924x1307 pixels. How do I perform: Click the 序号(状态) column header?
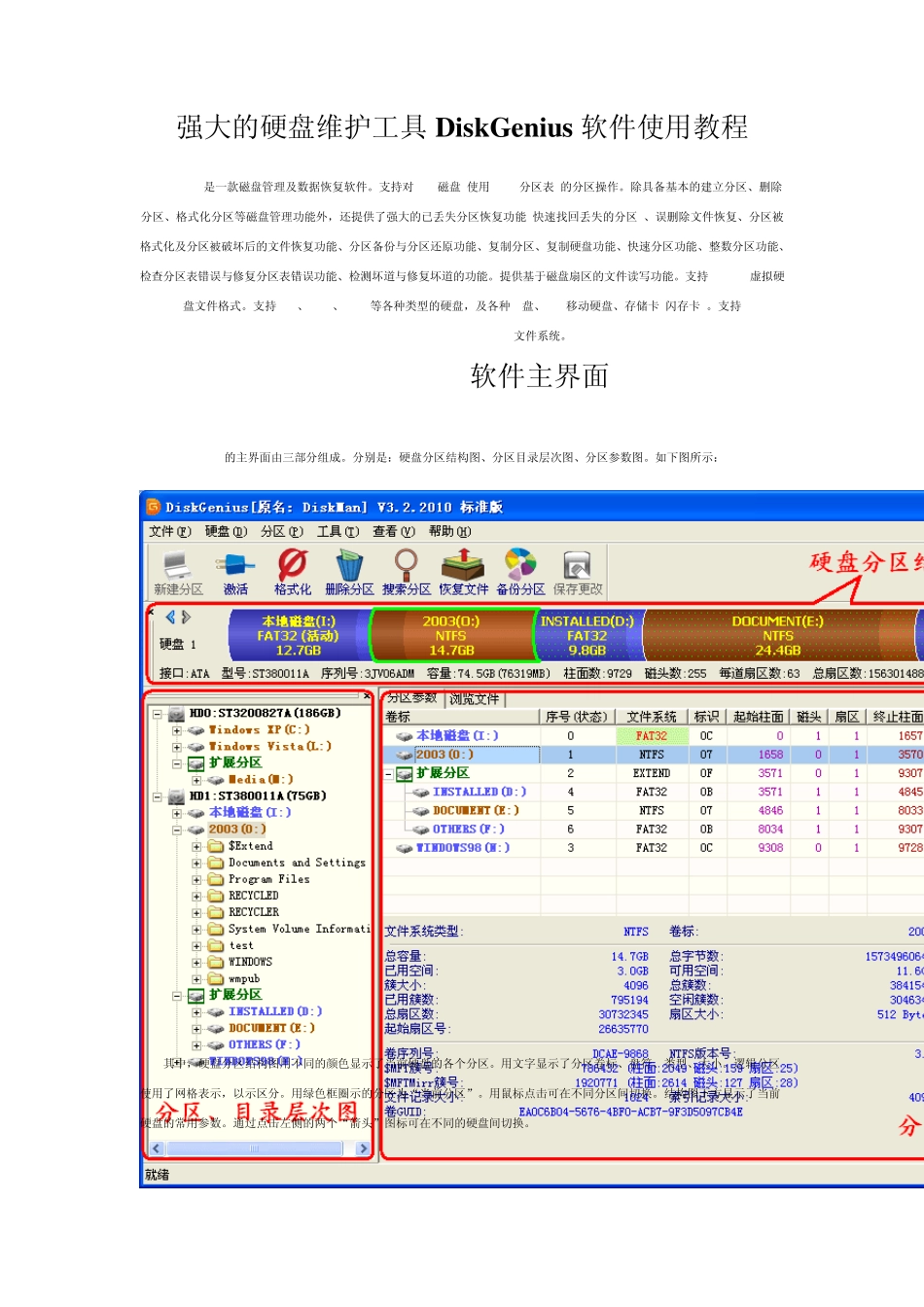577,717
